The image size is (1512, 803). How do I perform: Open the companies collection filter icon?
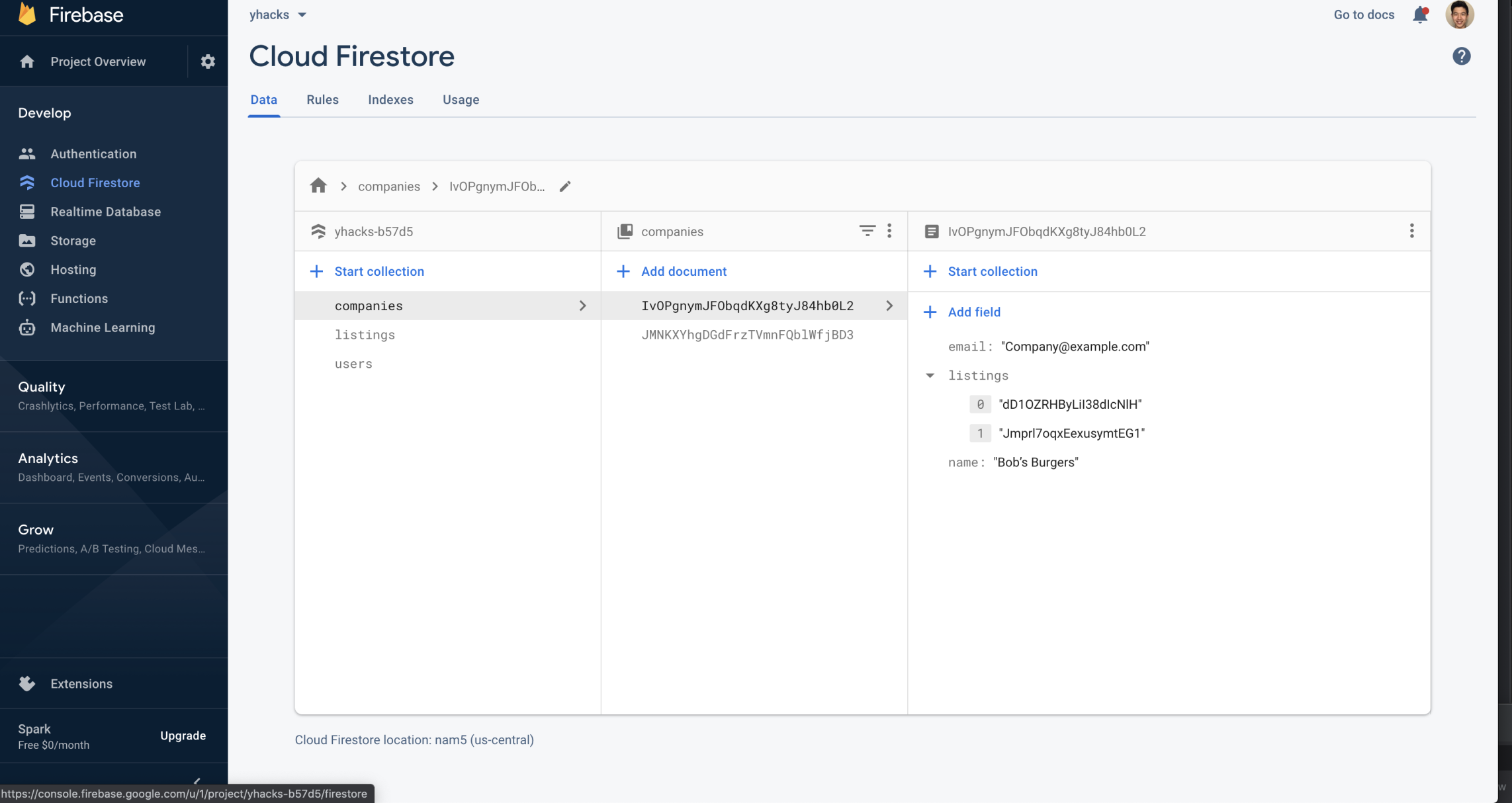(x=867, y=231)
